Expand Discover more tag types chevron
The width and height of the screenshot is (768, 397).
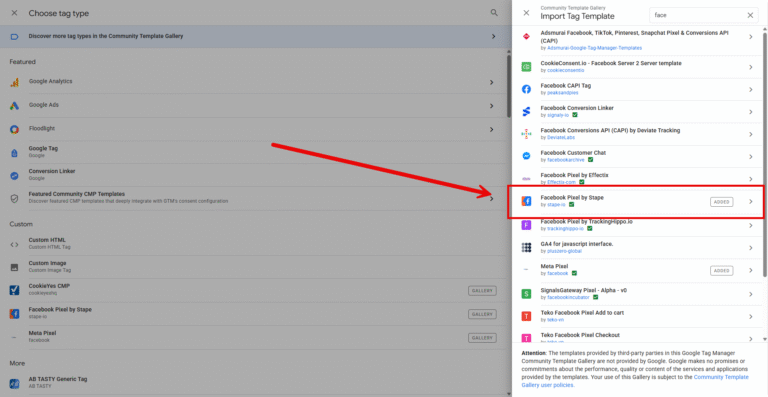pyautogui.click(x=493, y=36)
